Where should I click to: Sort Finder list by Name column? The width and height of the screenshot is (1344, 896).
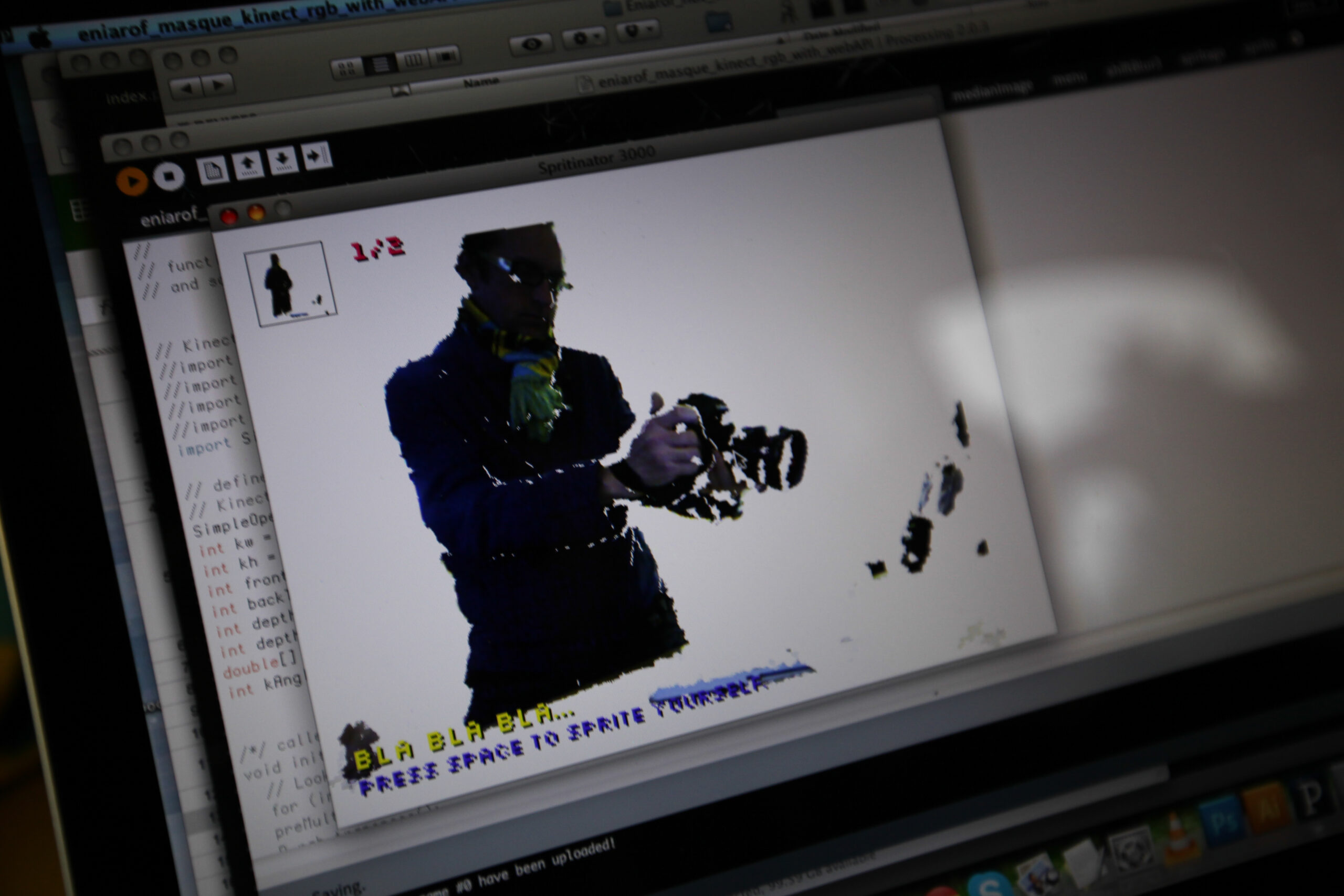481,82
